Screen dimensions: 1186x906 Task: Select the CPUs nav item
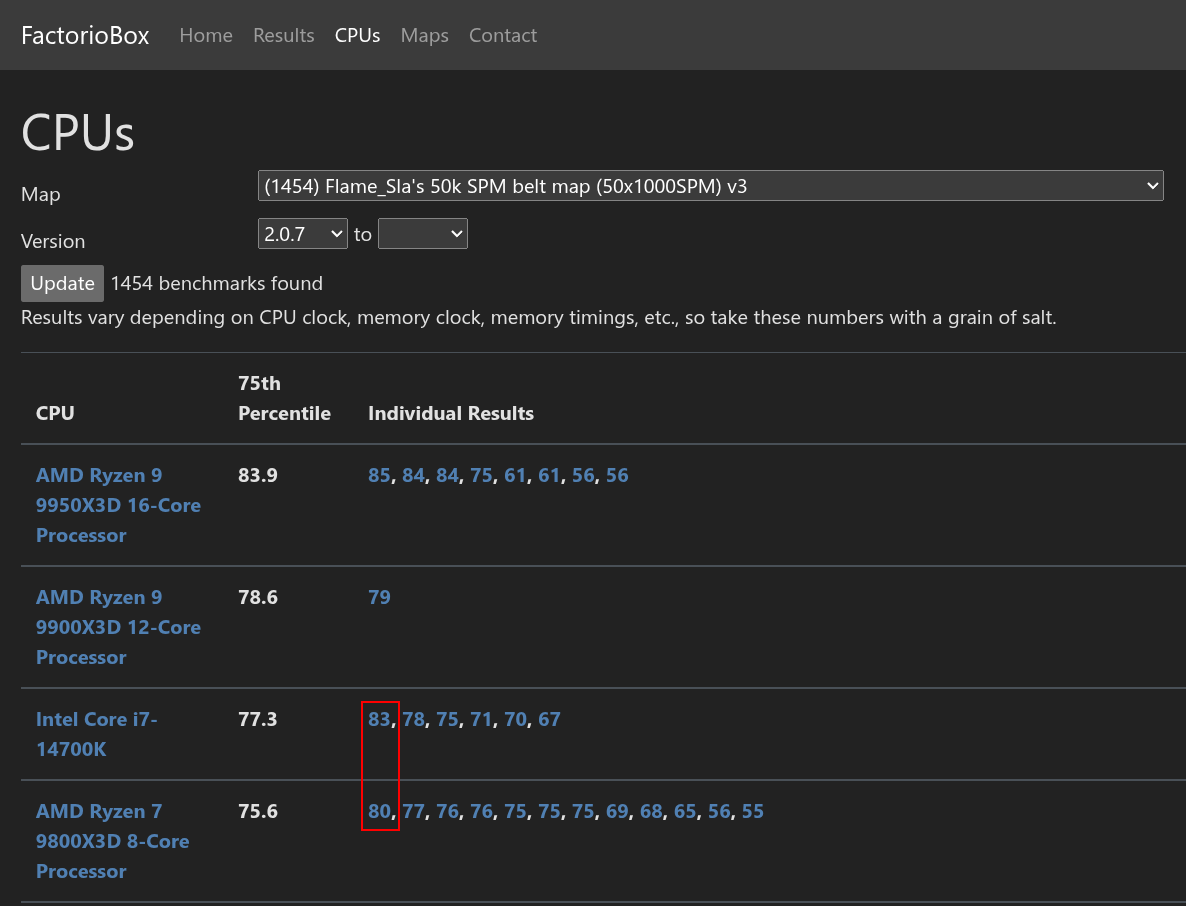click(x=358, y=36)
